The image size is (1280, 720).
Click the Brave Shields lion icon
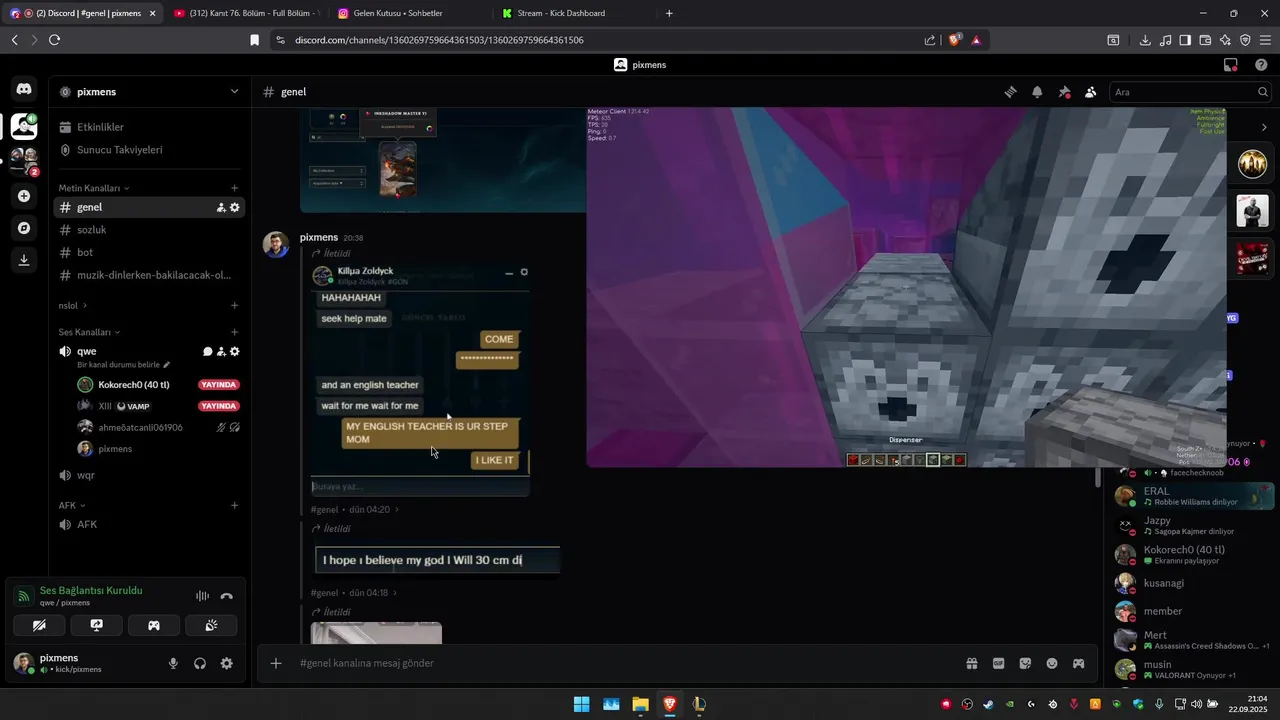coord(954,40)
